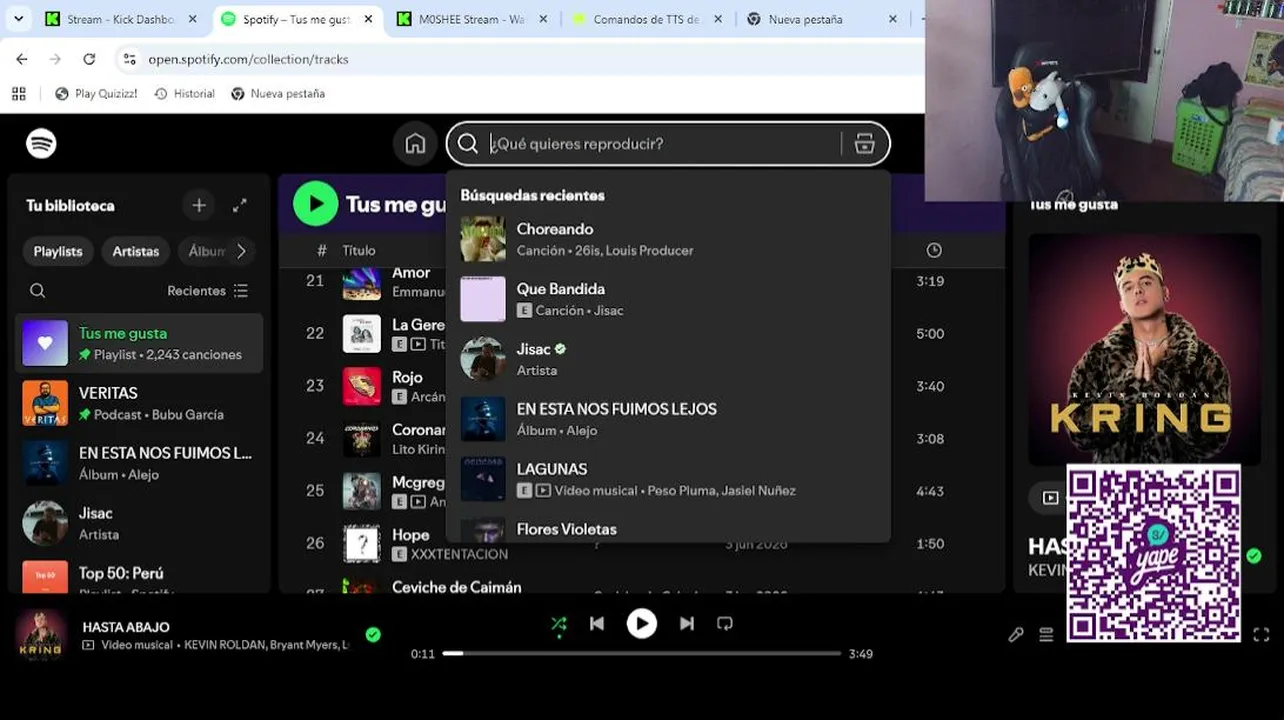
Task: Toggle repeat mode
Action: [725, 624]
